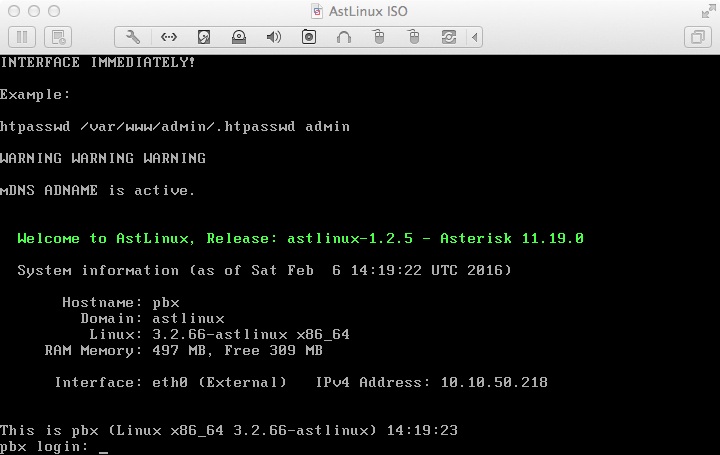
Task: Click the headphones device icon
Action: point(343,37)
